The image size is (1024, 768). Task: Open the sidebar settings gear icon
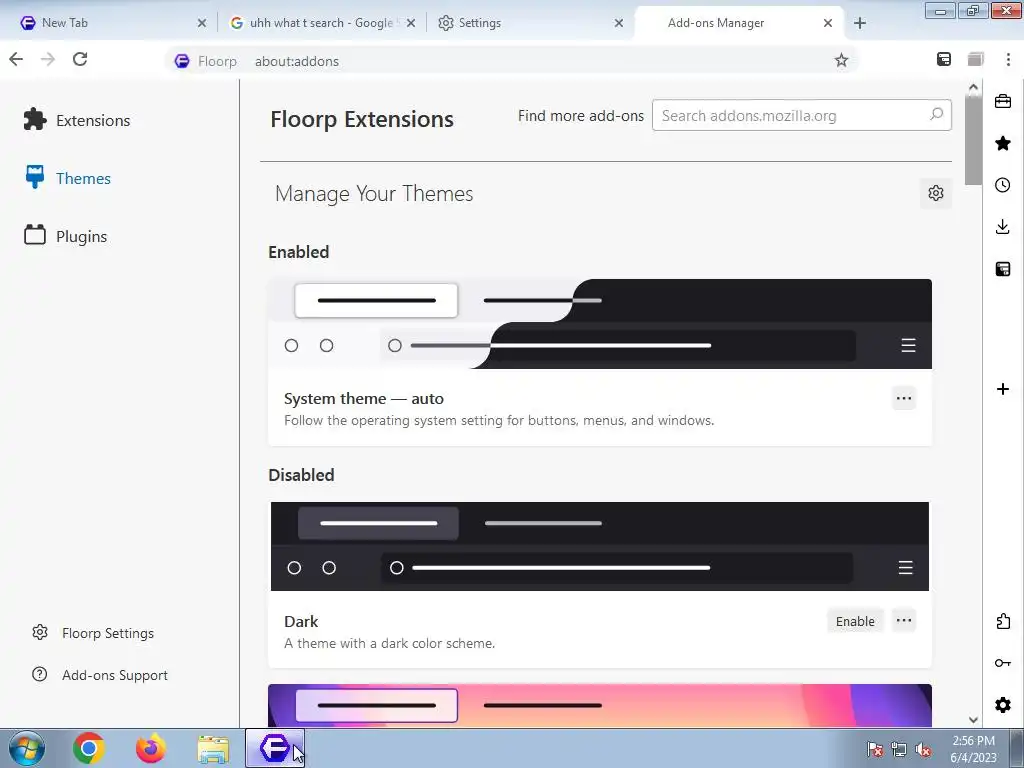[x=1003, y=705]
